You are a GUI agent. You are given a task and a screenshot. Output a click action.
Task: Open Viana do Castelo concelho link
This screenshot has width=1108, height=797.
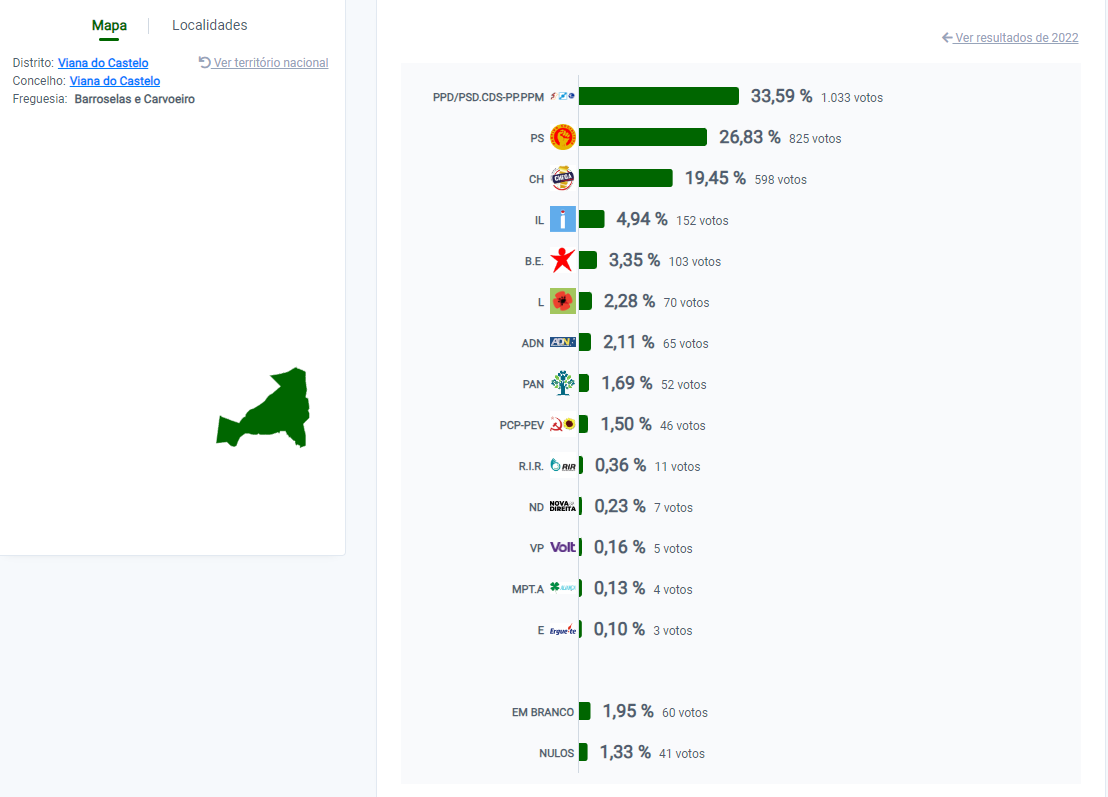click(x=115, y=81)
